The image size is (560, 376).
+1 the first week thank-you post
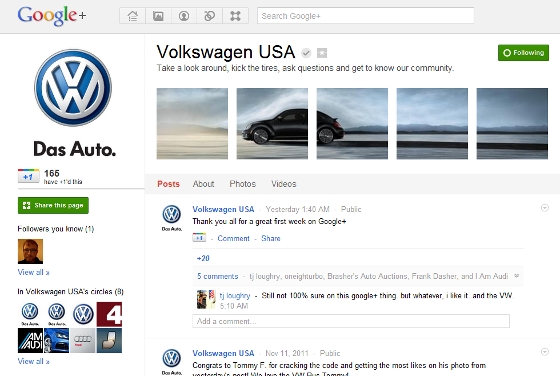pyautogui.click(x=199, y=238)
